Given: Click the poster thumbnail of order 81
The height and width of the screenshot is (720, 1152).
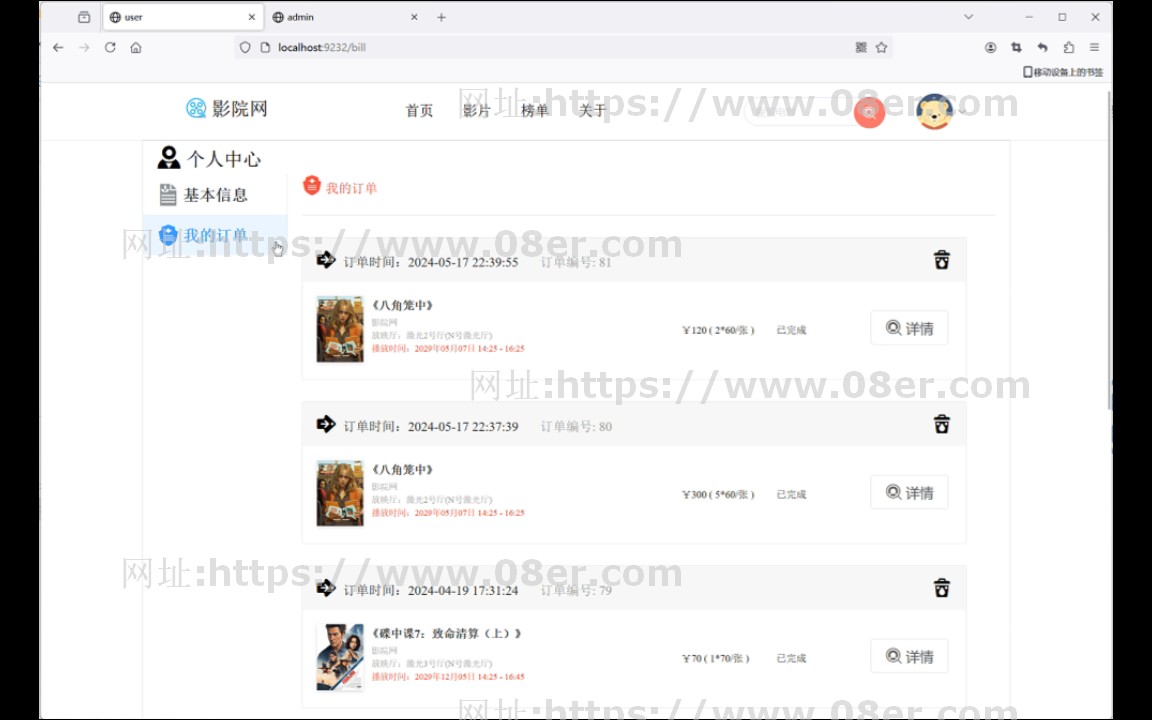Looking at the screenshot, I should [x=339, y=329].
